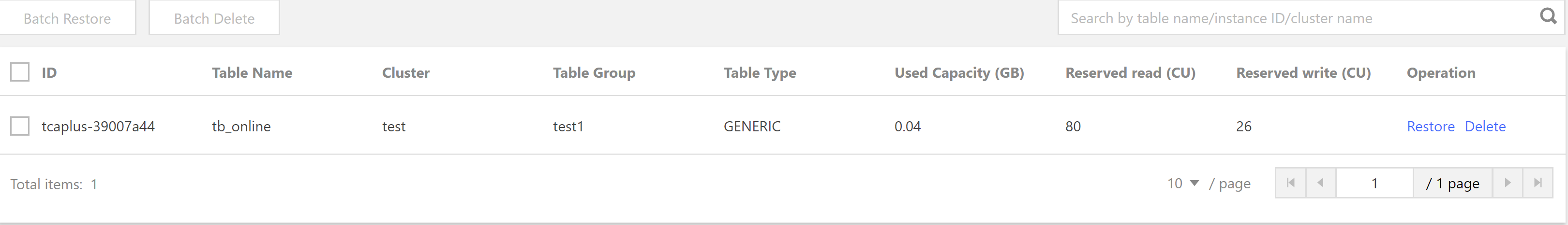Select the tcaplus-39007a44 ID text
The height and width of the screenshot is (225, 1568).
click(x=98, y=127)
